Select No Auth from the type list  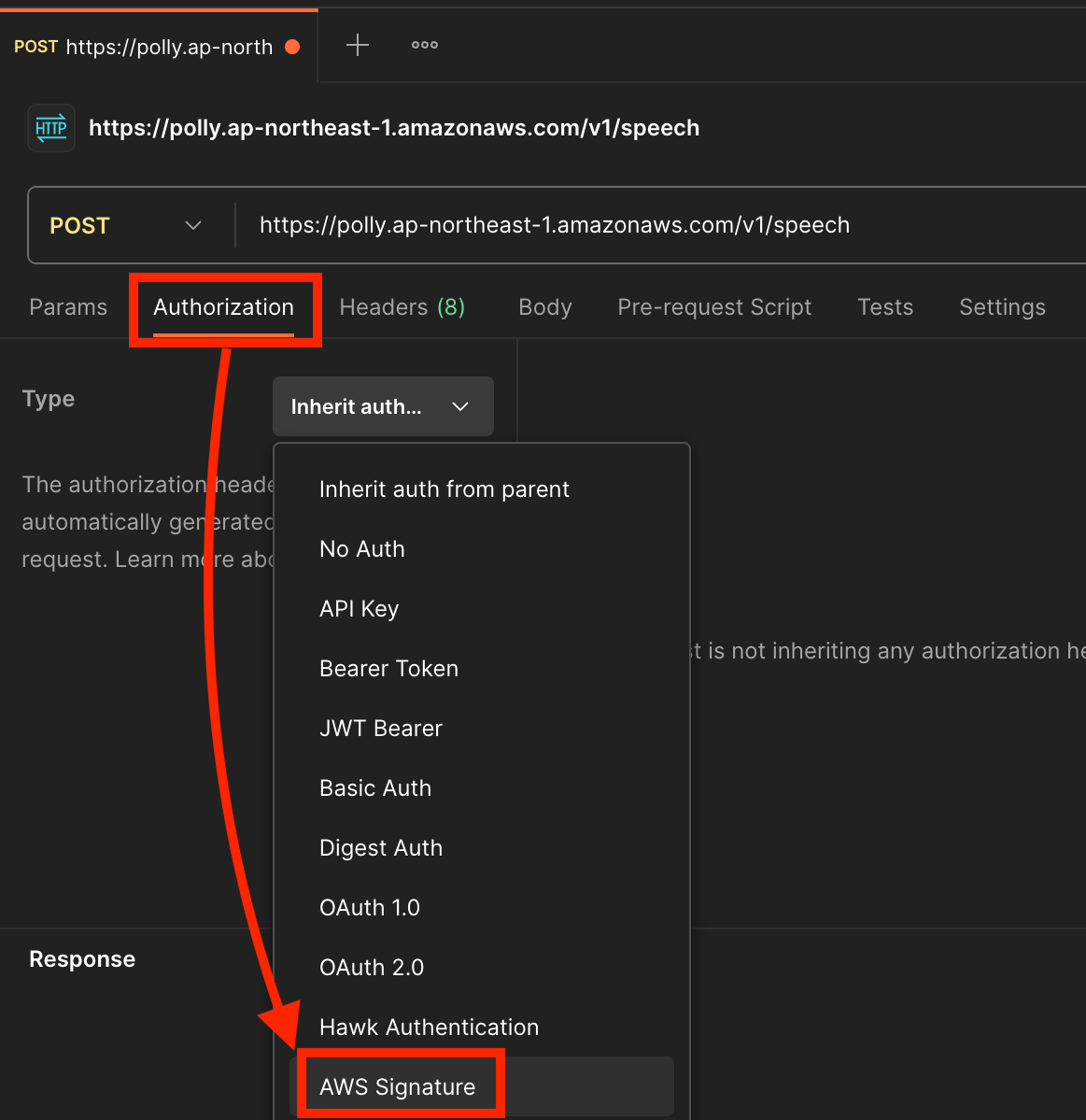click(x=482, y=549)
